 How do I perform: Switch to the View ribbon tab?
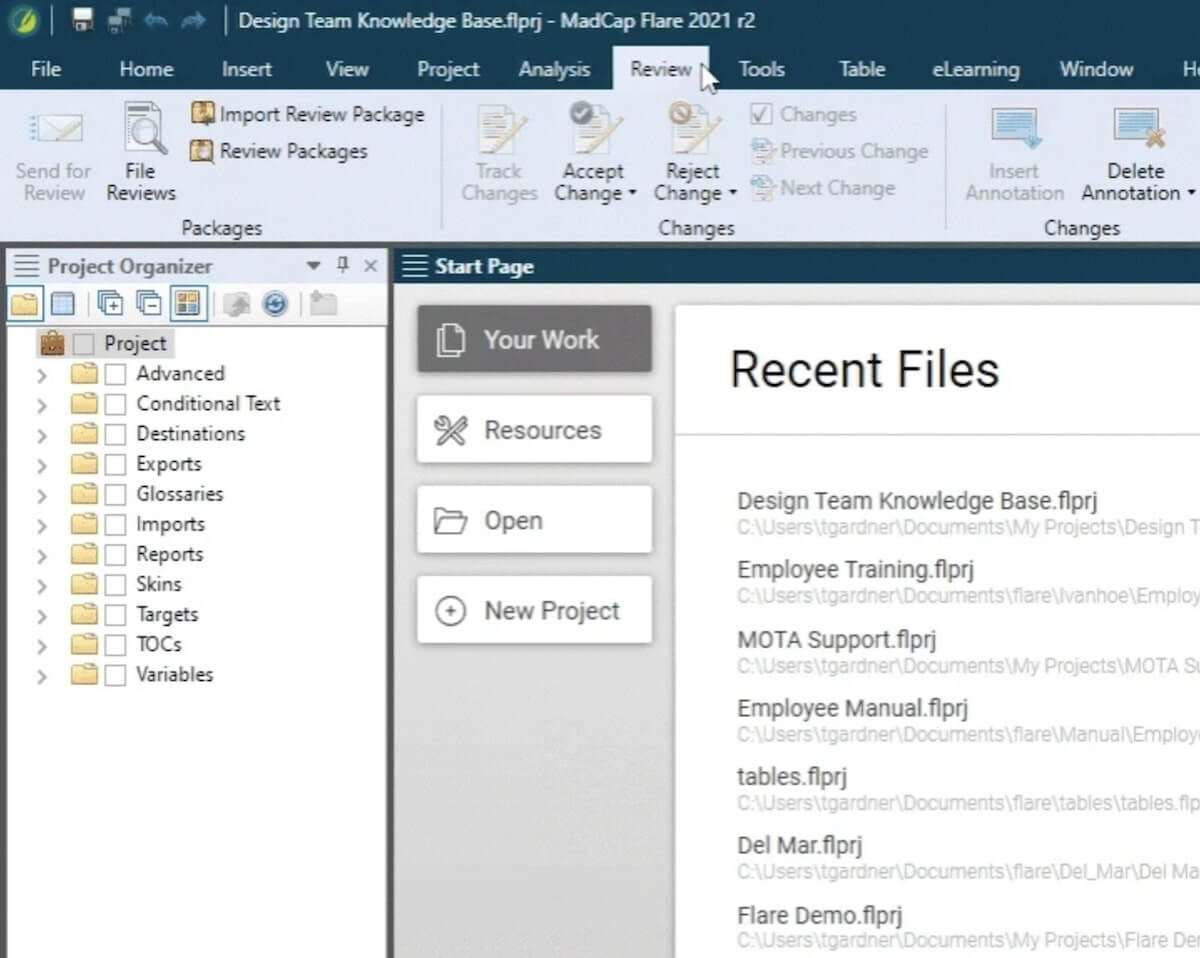click(x=347, y=69)
